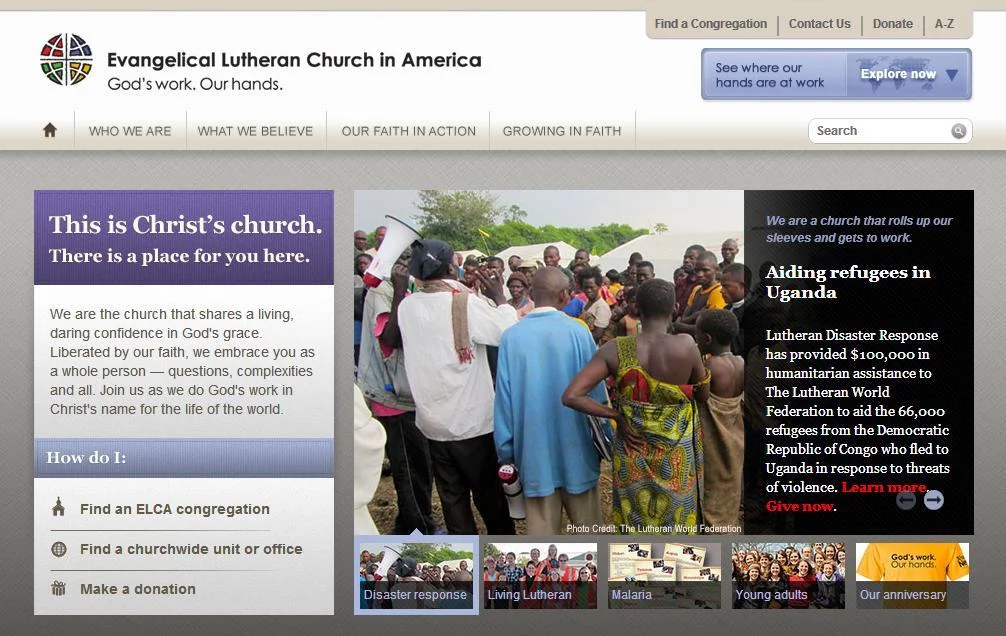Open the Who We Are menu

click(130, 131)
